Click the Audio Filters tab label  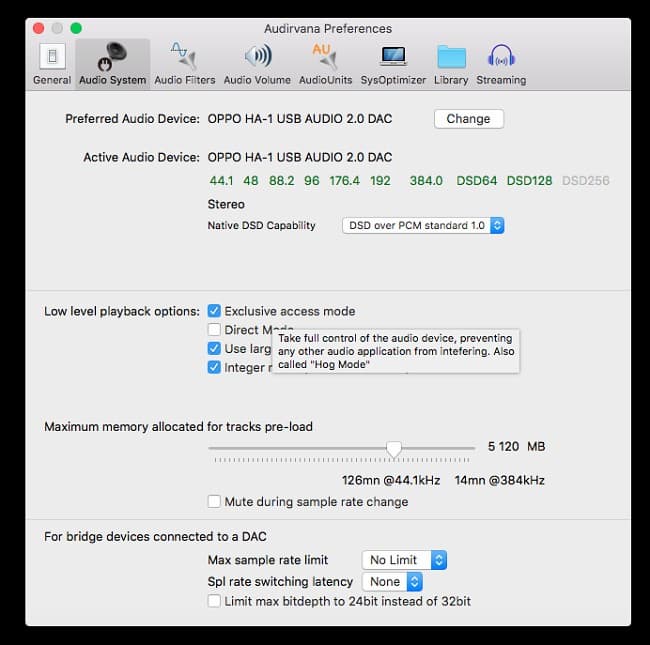pyautogui.click(x=185, y=80)
